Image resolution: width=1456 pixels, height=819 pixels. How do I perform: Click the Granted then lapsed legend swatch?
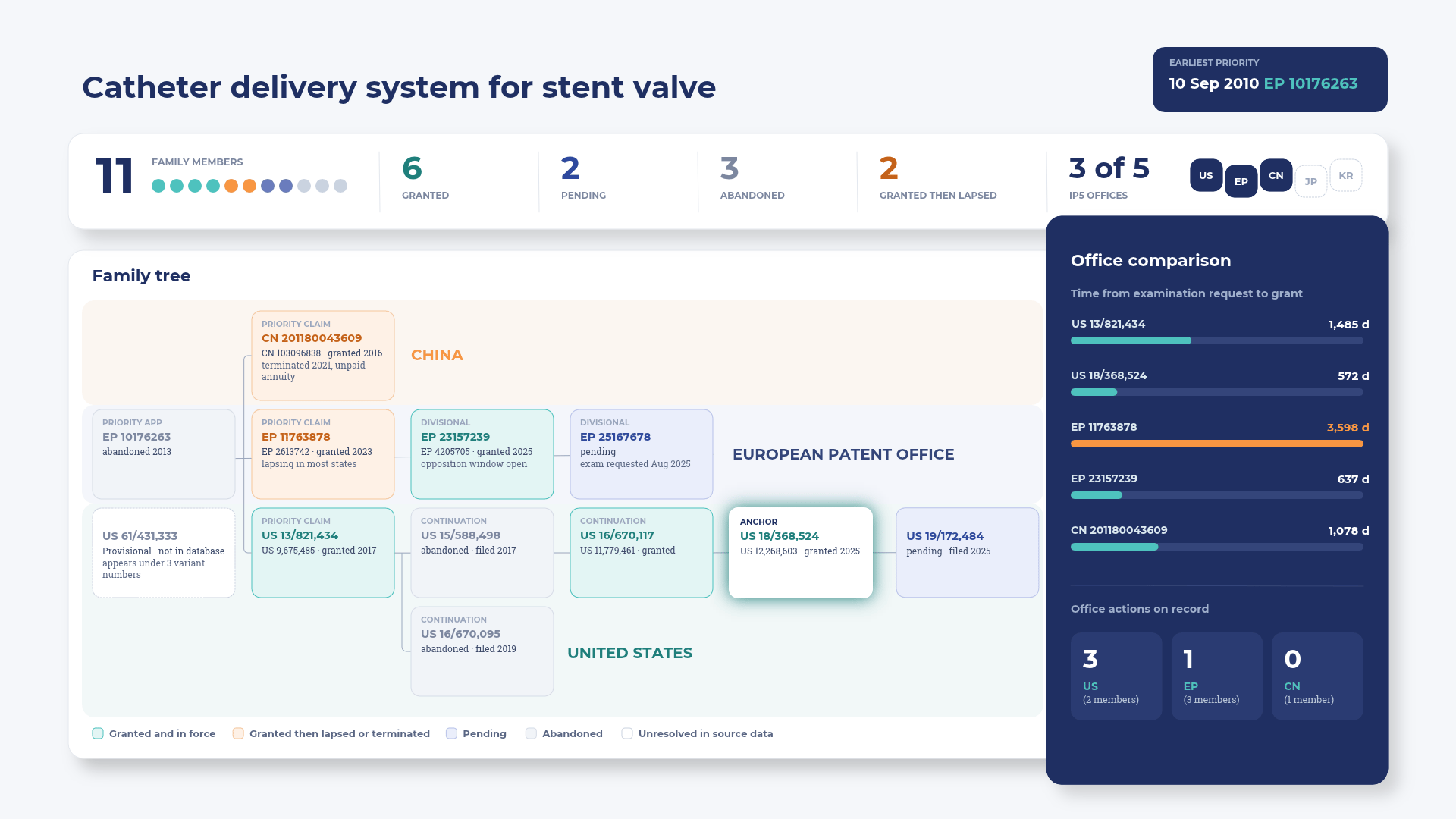[238, 733]
